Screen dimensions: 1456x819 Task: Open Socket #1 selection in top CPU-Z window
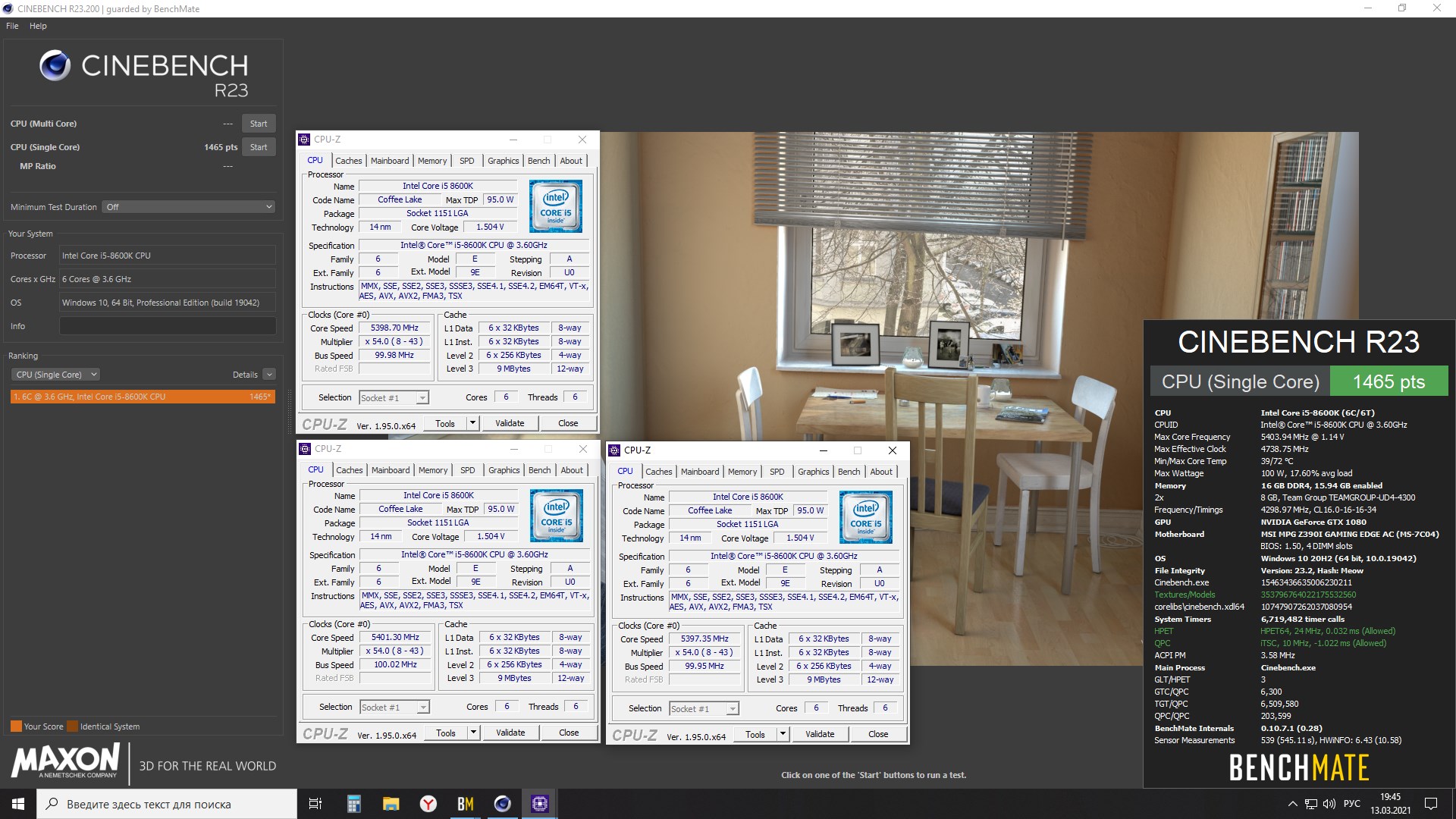coord(394,398)
